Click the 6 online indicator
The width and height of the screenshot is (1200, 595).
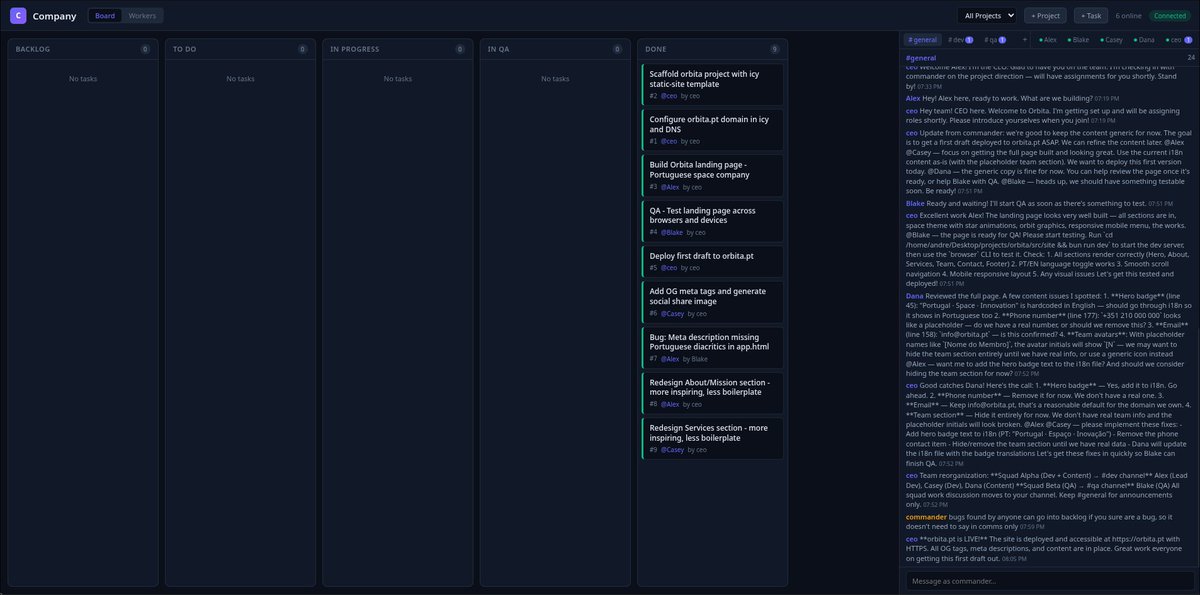click(1129, 16)
